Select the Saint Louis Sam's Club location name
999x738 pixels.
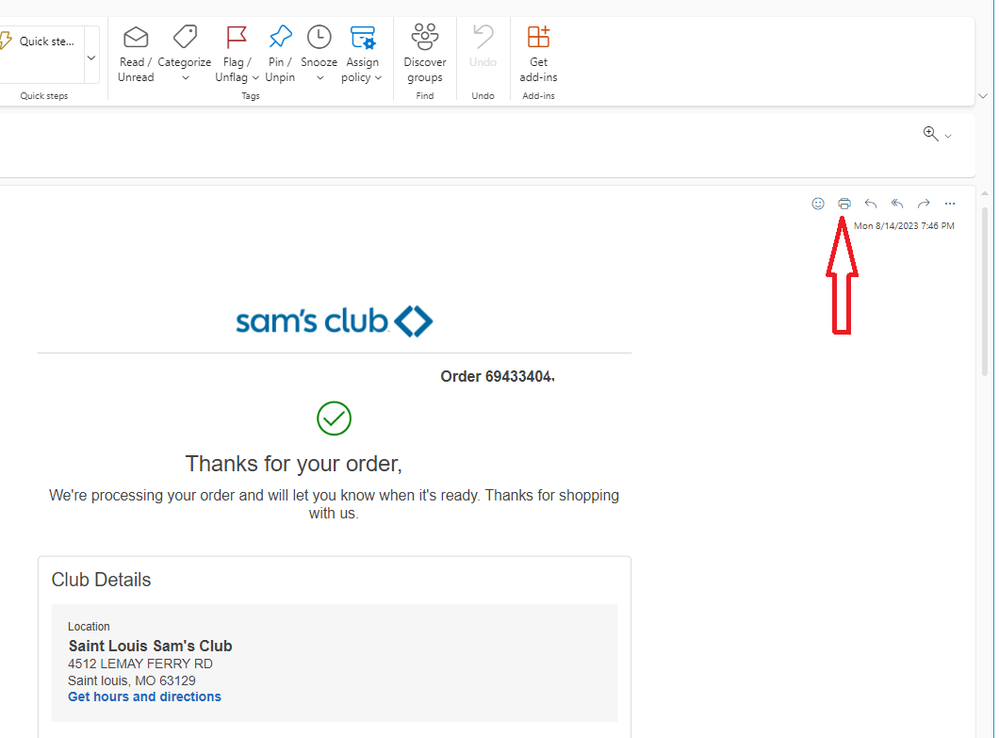(150, 646)
